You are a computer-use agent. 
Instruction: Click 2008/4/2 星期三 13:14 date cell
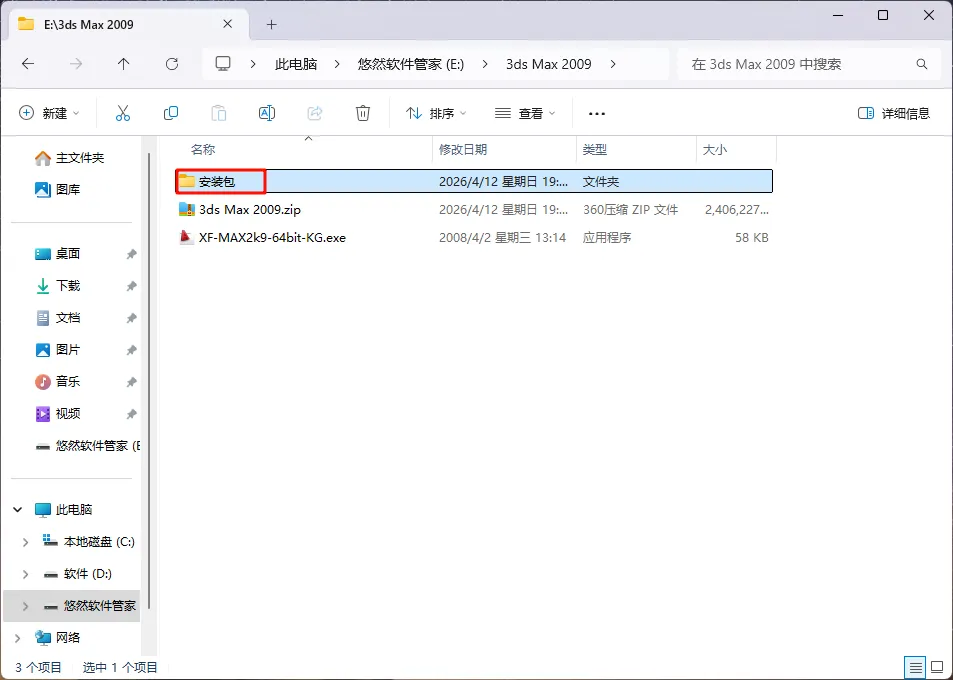(x=502, y=238)
